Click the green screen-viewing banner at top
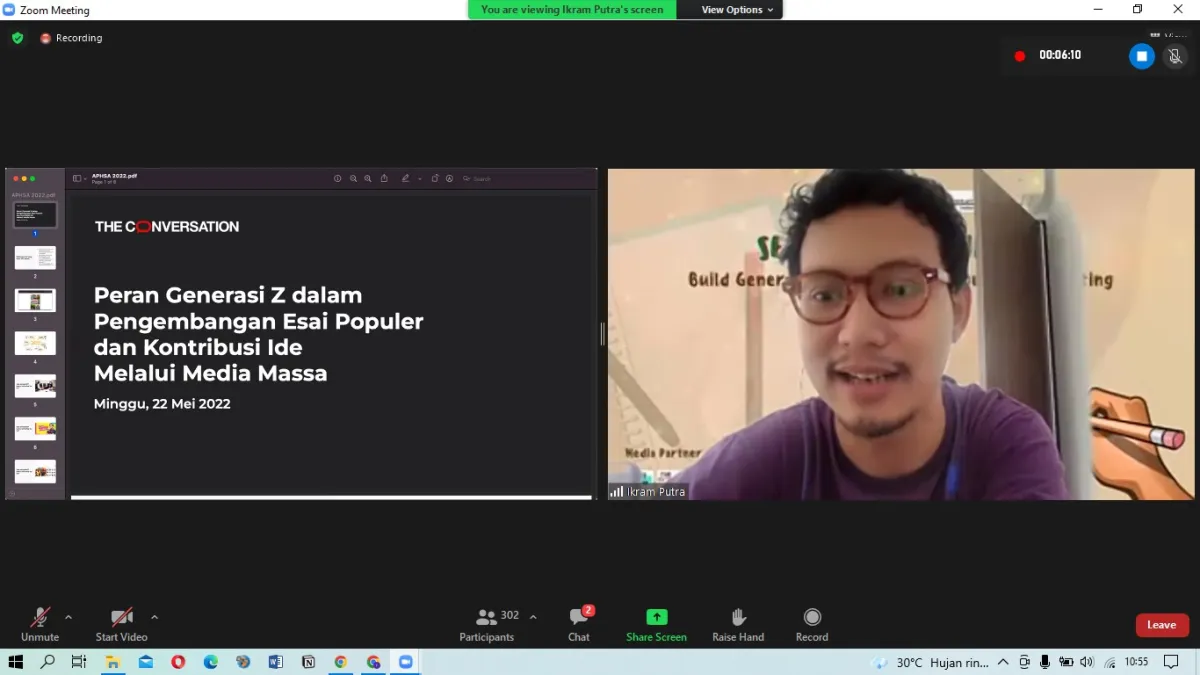This screenshot has width=1200, height=675. (571, 9)
